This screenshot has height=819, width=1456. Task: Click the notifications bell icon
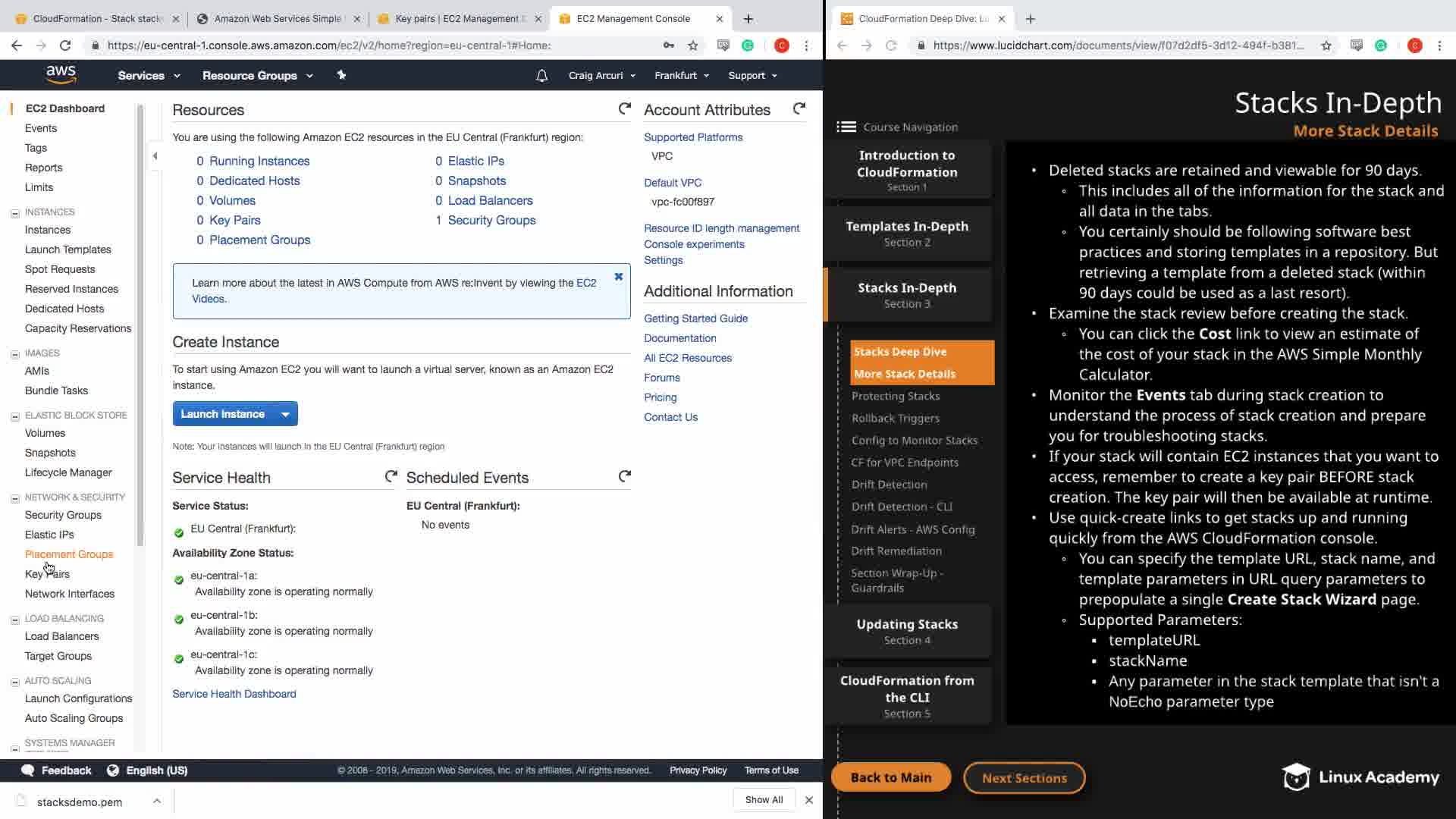coord(541,76)
